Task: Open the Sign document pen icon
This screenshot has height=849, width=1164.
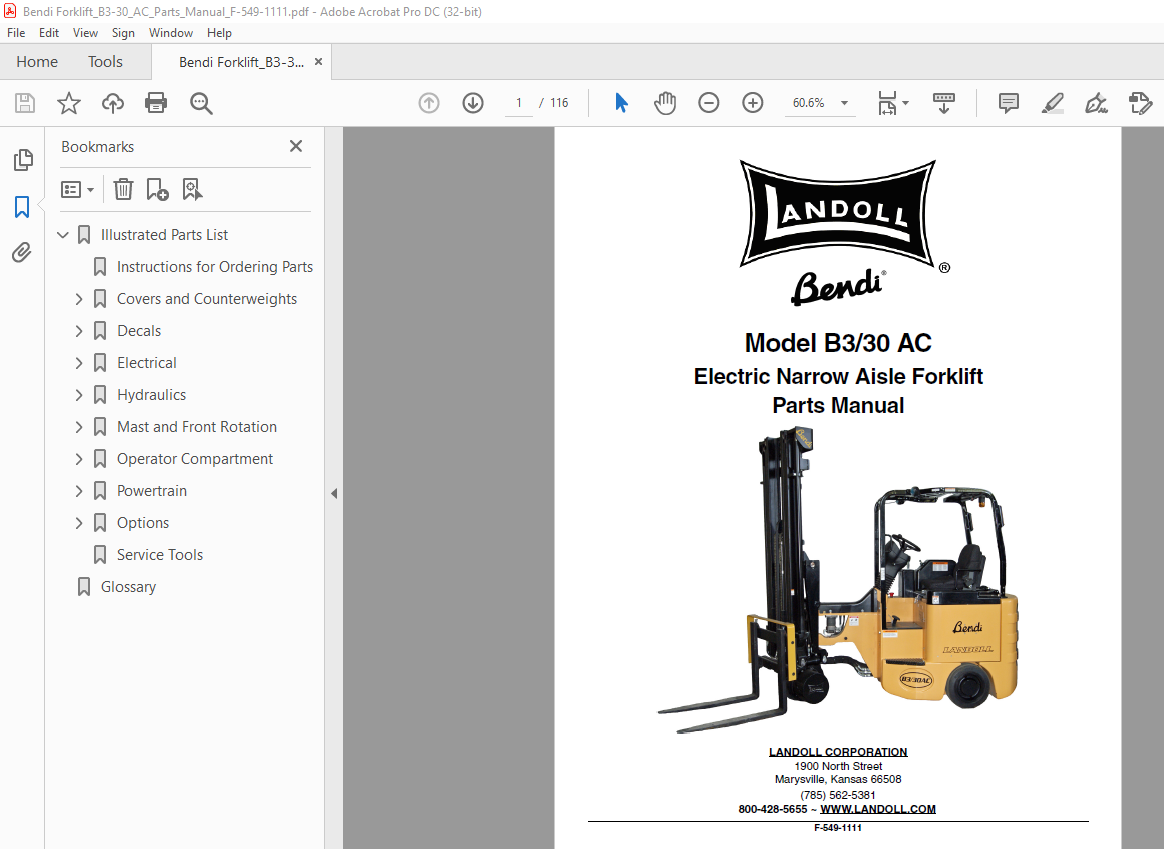Action: tap(1096, 102)
